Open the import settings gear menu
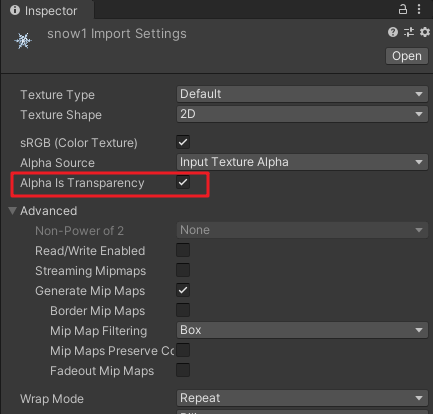433x414 pixels. click(x=425, y=32)
